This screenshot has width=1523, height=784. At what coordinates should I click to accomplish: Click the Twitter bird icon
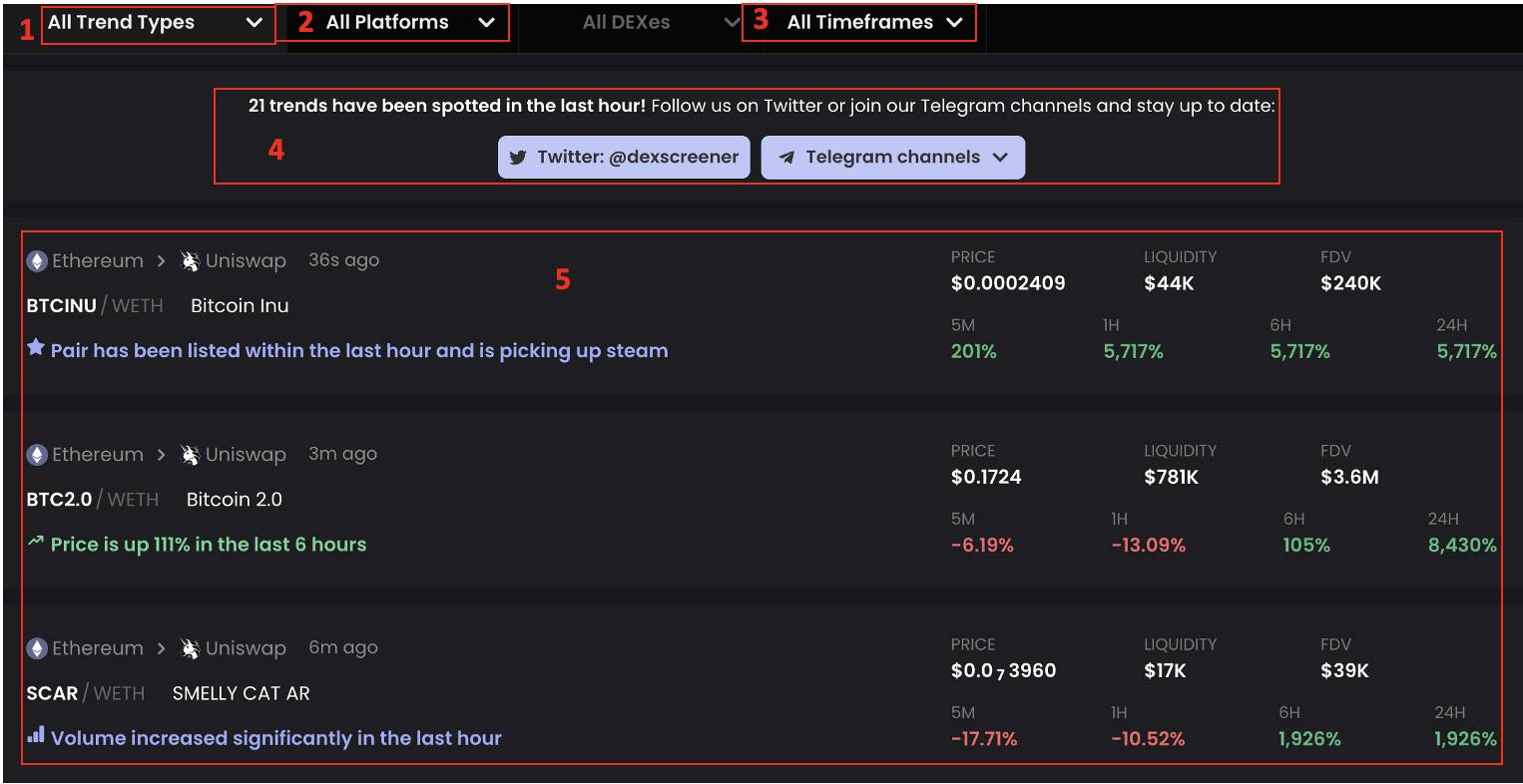(518, 158)
